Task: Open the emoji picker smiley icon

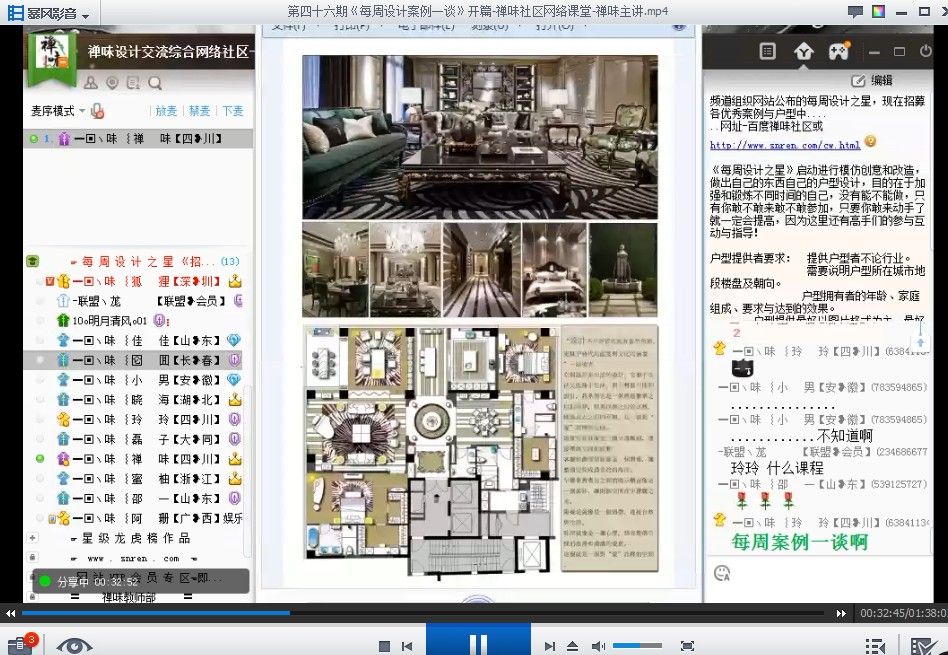Action: pyautogui.click(x=722, y=573)
